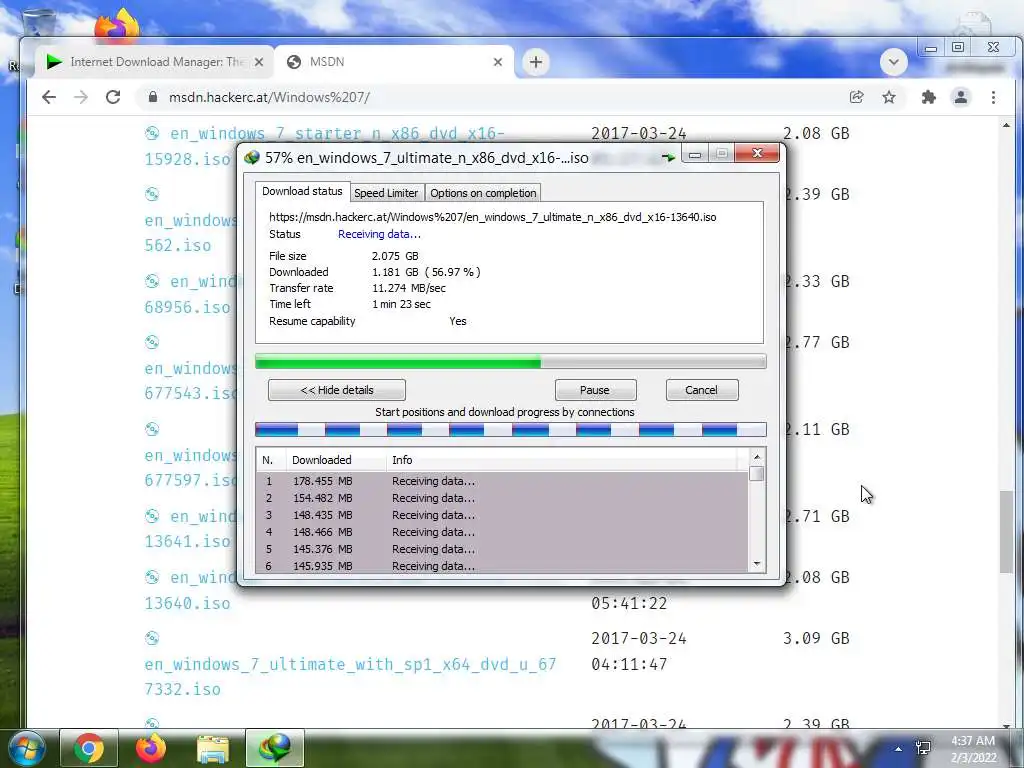This screenshot has height=768, width=1024.
Task: Select the MSDN browser tab
Action: click(394, 62)
